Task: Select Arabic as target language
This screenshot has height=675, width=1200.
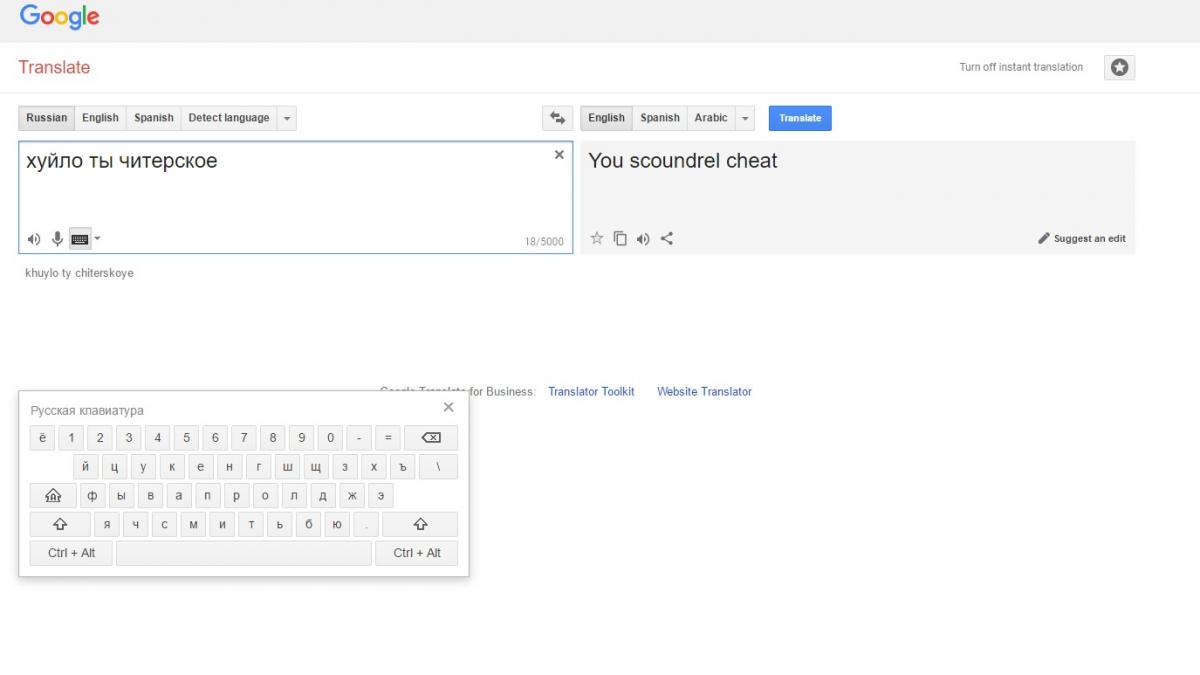Action: [x=711, y=118]
